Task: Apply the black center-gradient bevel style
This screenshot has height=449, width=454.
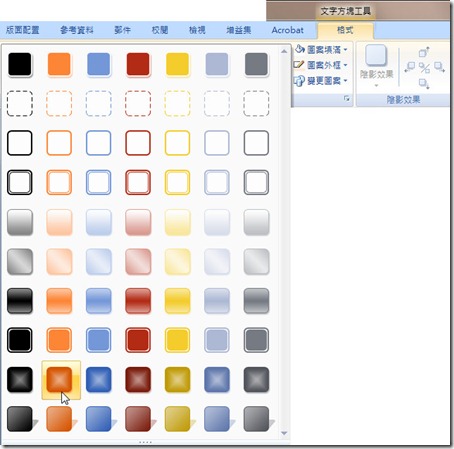Action: point(20,380)
